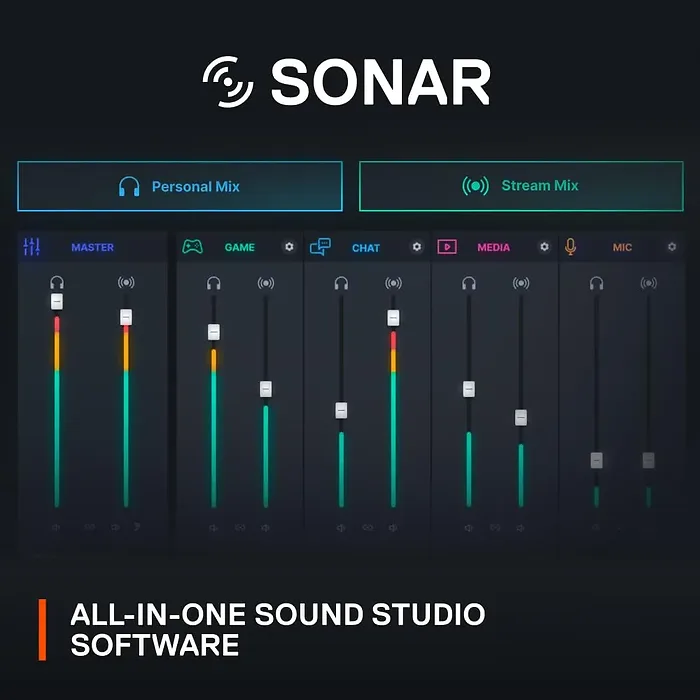The image size is (700, 700).
Task: Click the Media play icon
Action: coord(447,246)
